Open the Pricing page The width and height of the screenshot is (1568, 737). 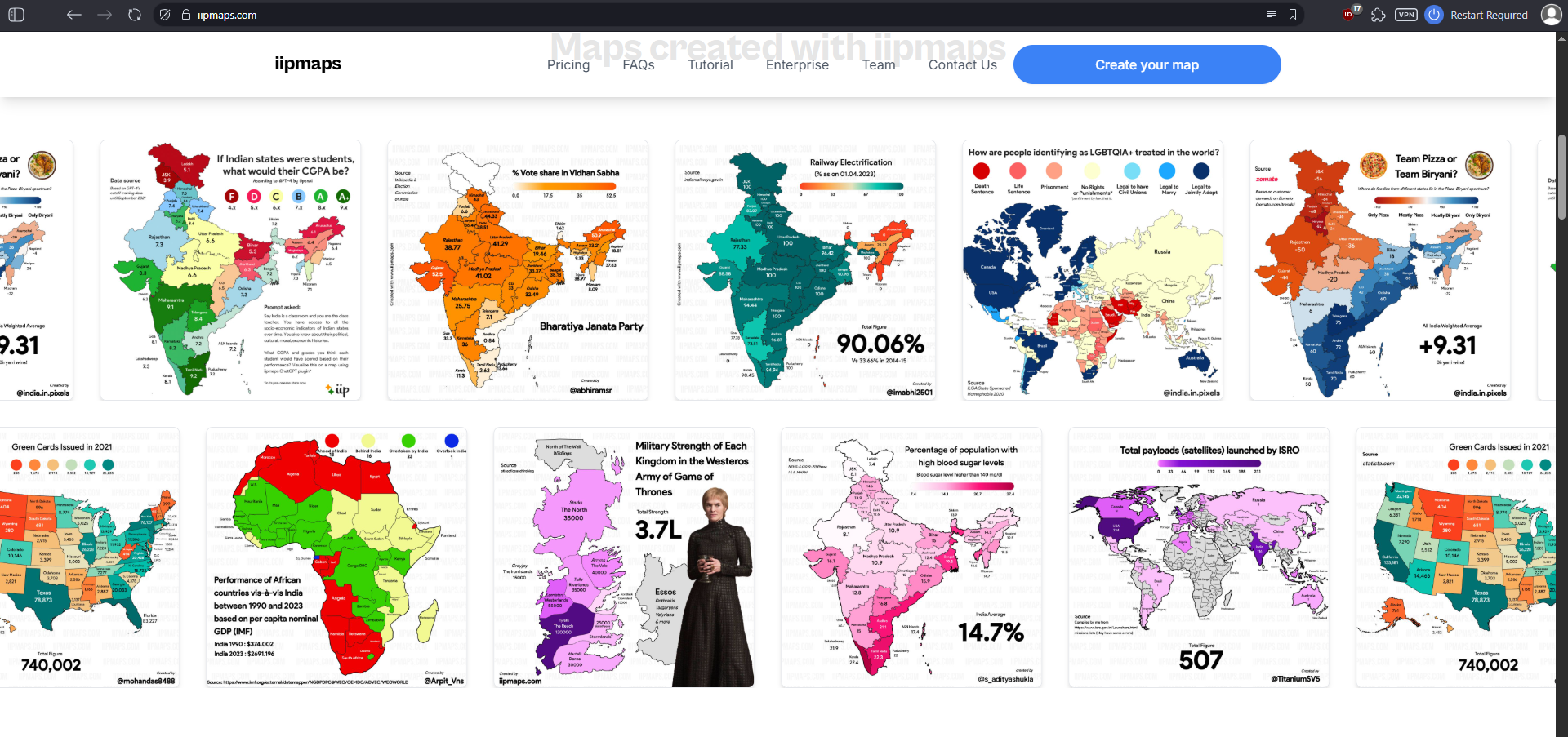point(568,64)
